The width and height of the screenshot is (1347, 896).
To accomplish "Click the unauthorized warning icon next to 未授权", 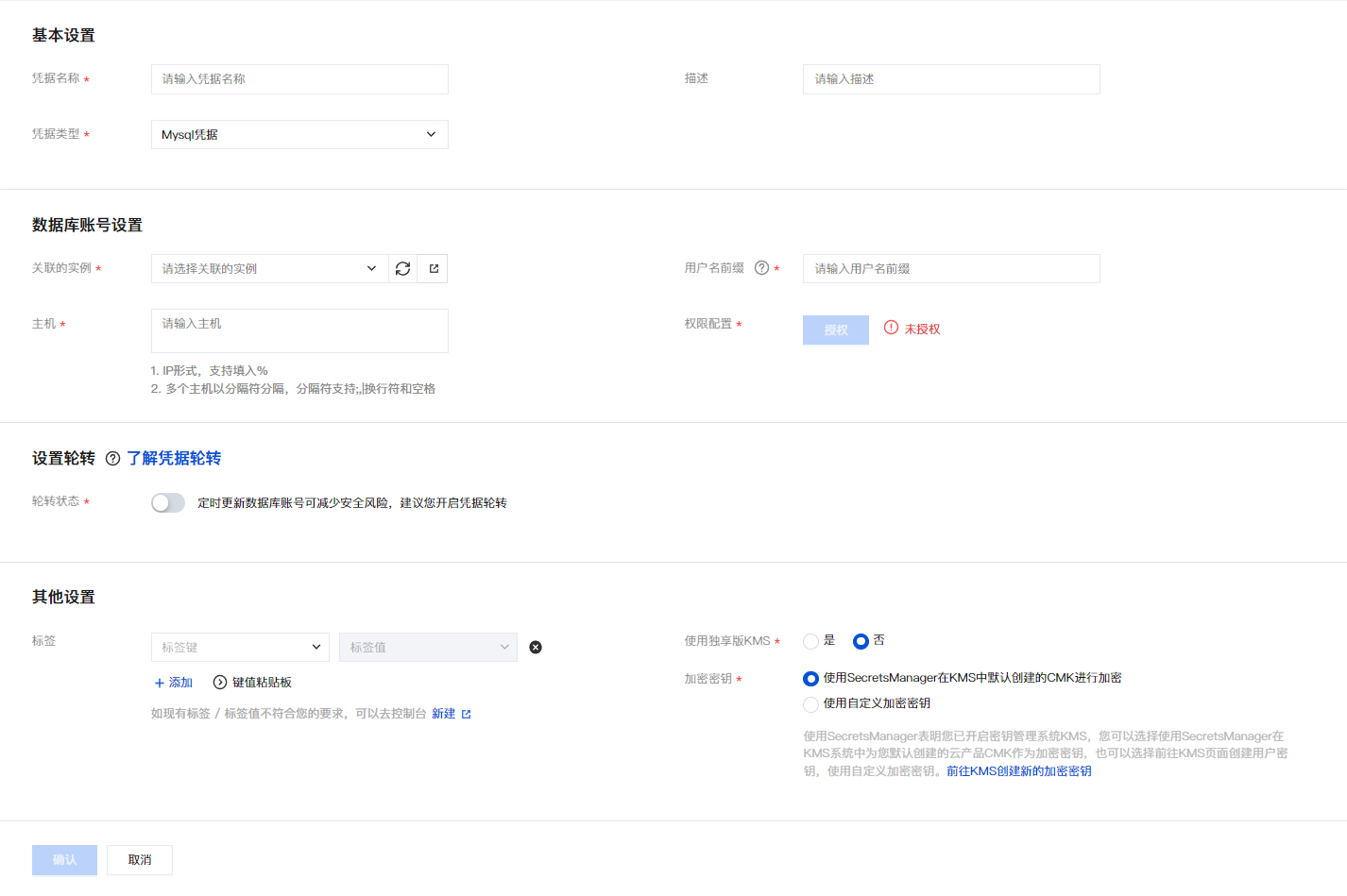I will point(891,328).
